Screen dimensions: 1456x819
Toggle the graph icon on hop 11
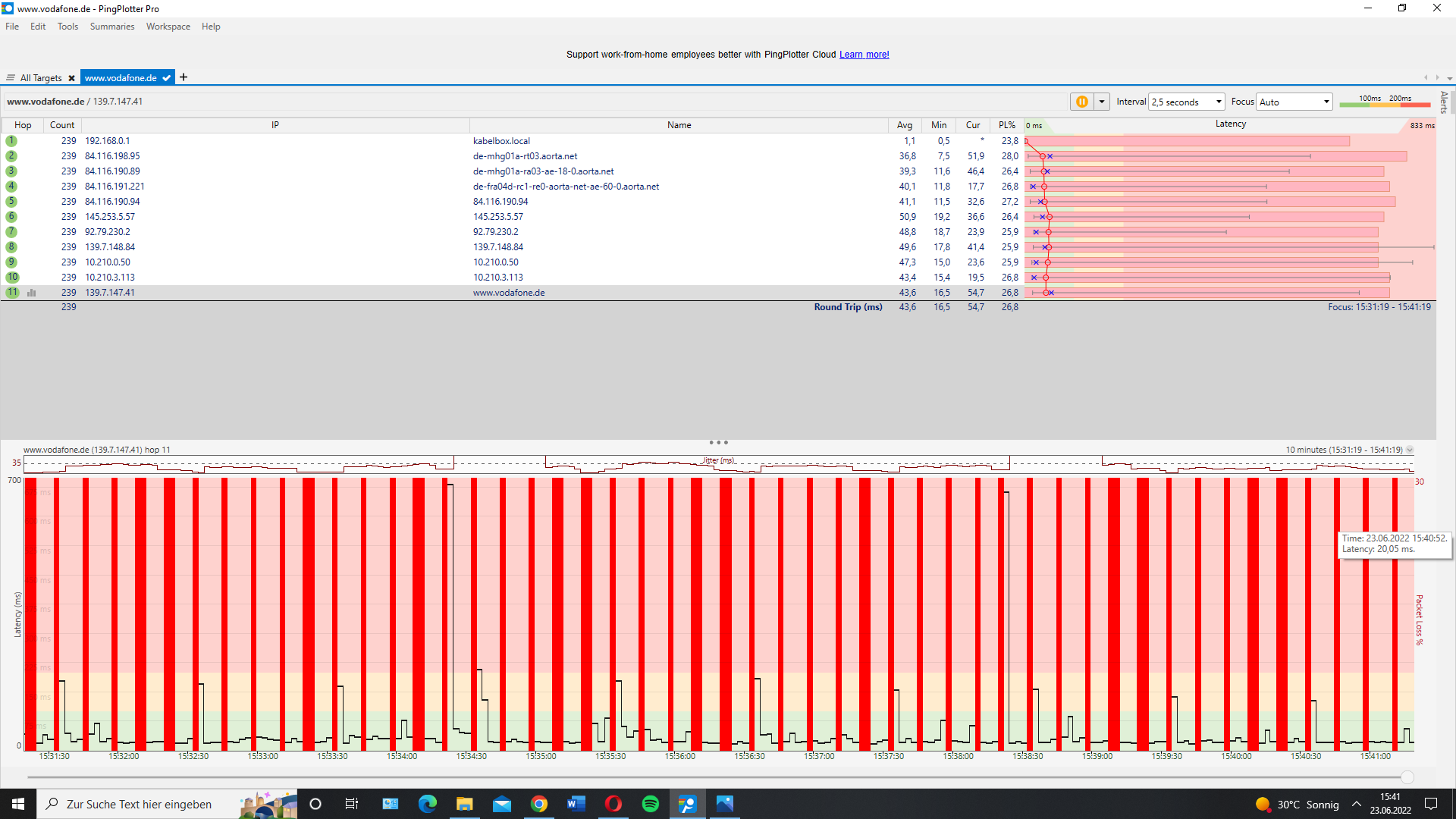tap(32, 293)
